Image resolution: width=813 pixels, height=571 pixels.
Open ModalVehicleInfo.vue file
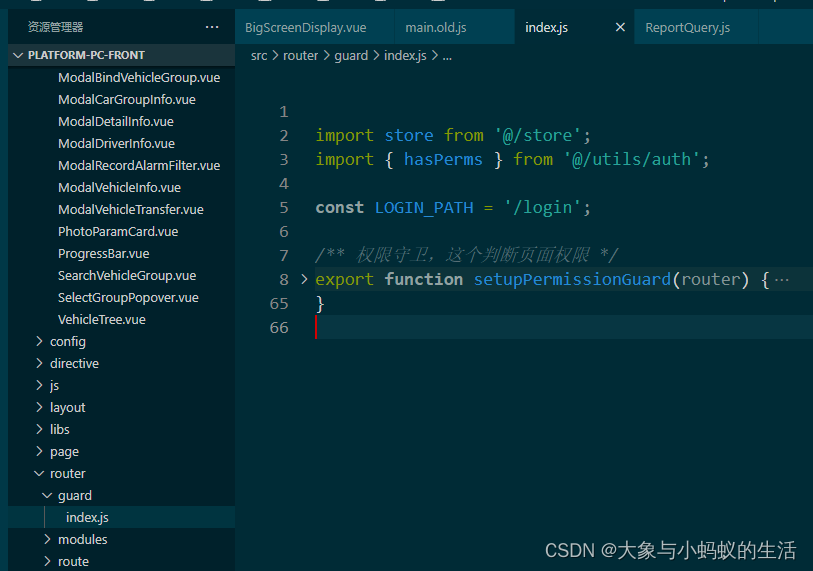tap(119, 187)
